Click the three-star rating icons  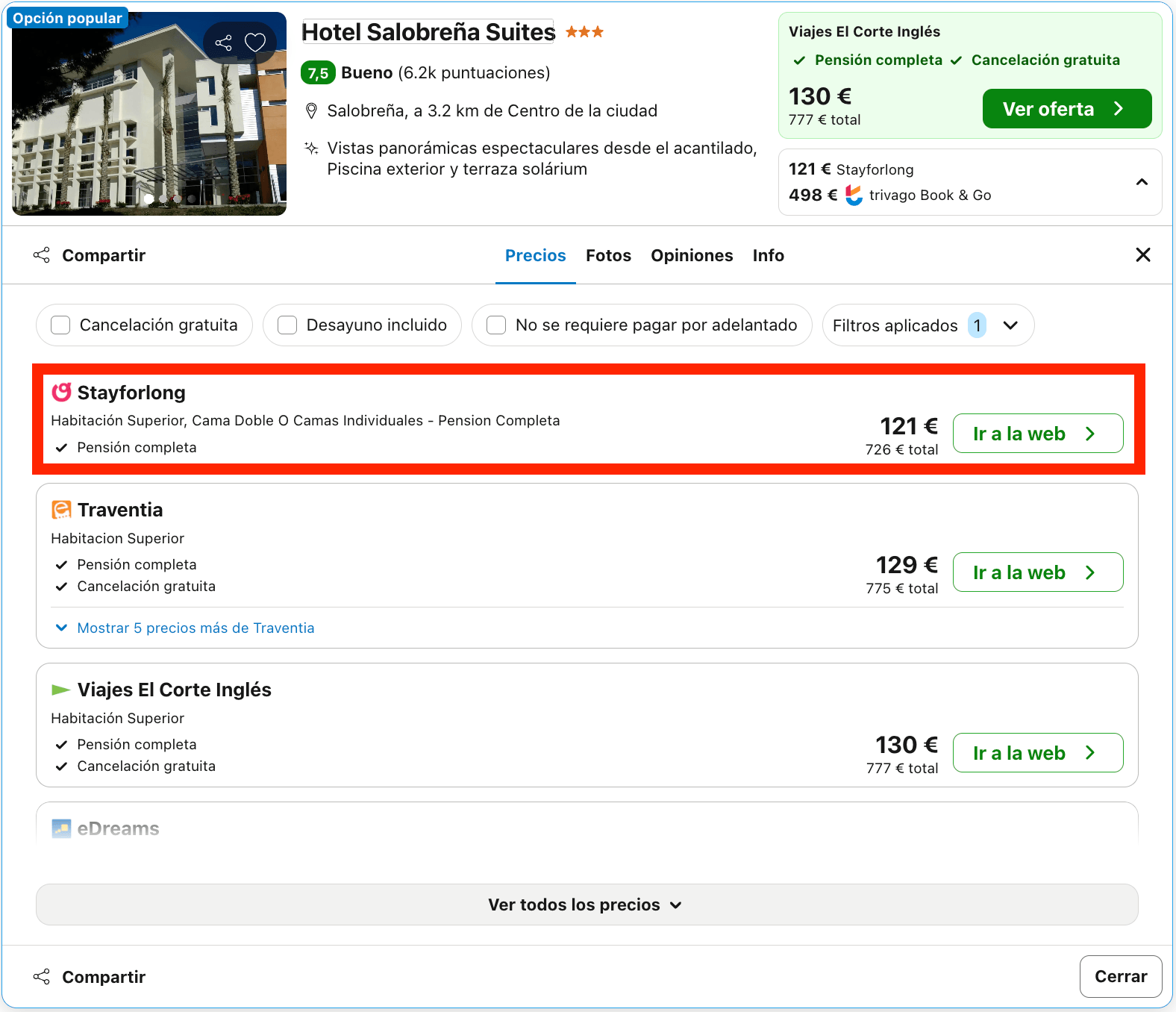click(584, 32)
